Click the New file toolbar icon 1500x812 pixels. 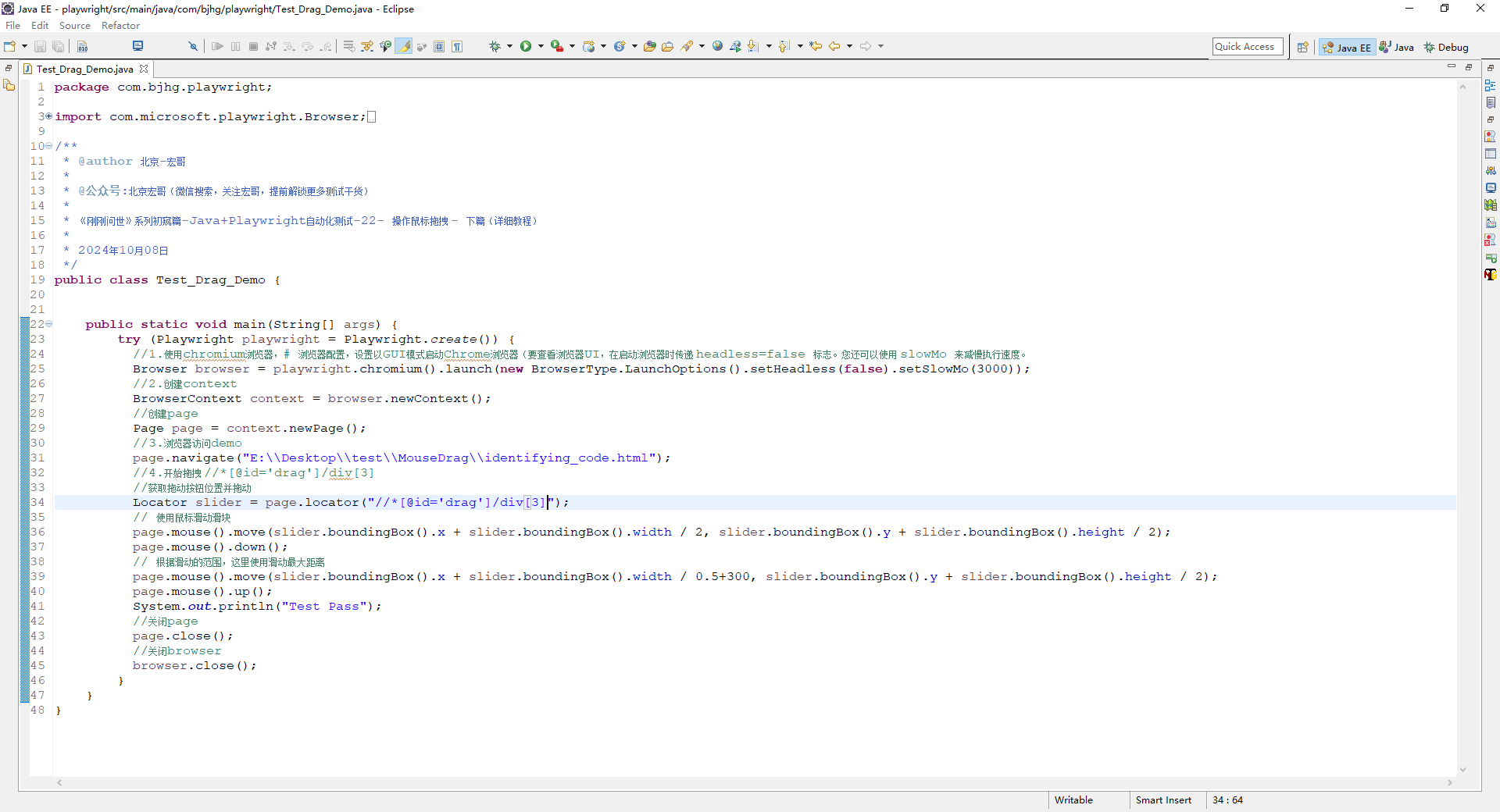click(10, 47)
